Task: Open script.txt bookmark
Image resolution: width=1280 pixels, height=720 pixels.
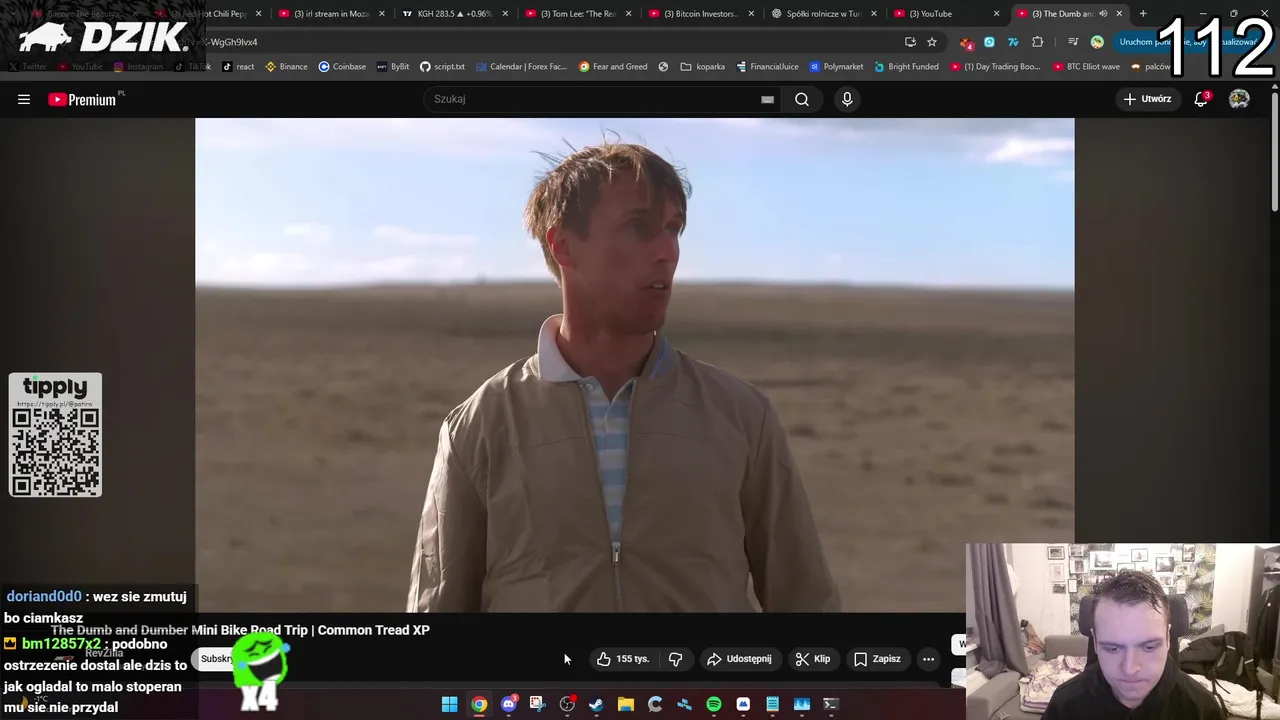Action: pos(442,67)
